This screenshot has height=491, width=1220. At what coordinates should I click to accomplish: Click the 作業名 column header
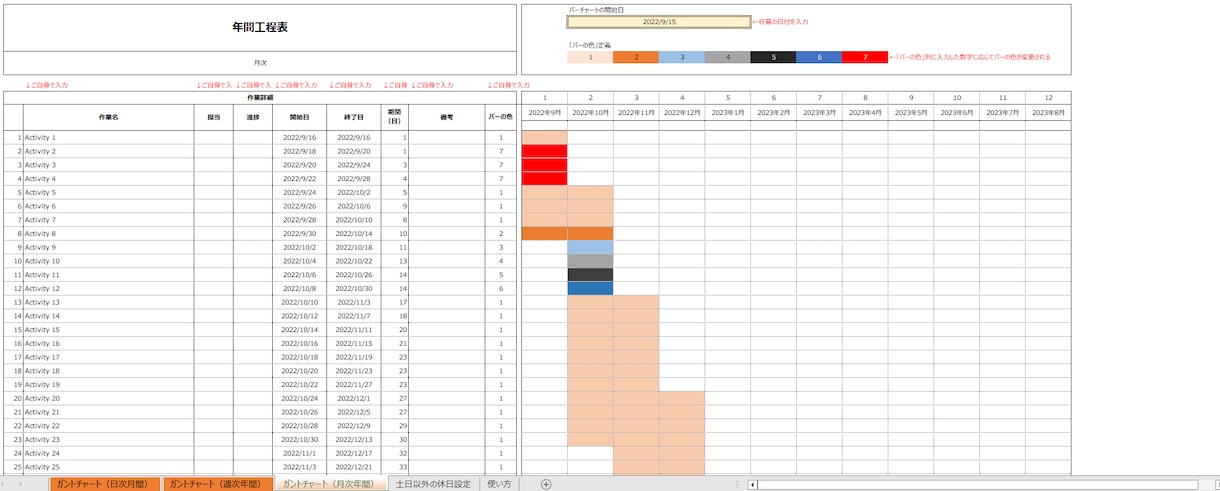click(x=109, y=117)
